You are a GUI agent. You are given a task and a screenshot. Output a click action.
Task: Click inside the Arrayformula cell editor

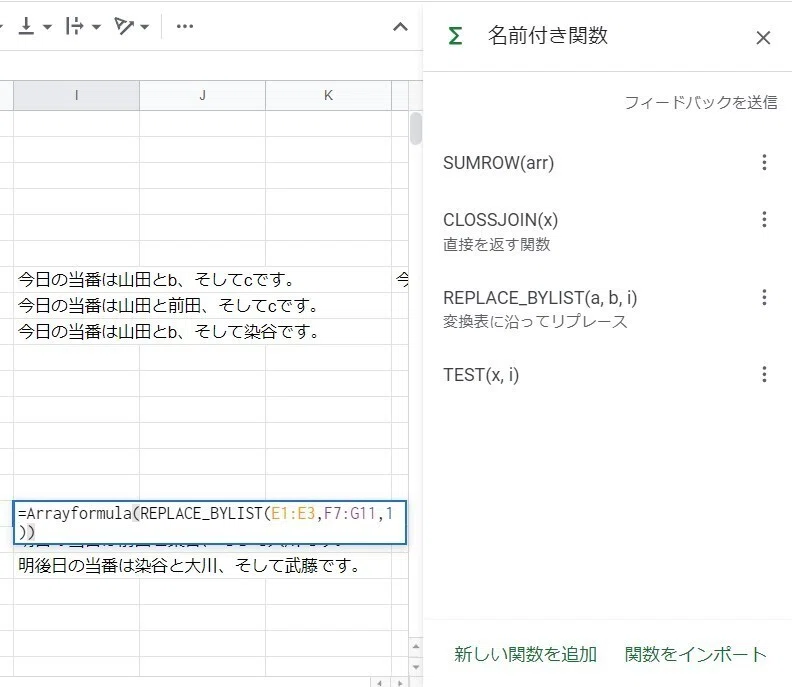(210, 522)
